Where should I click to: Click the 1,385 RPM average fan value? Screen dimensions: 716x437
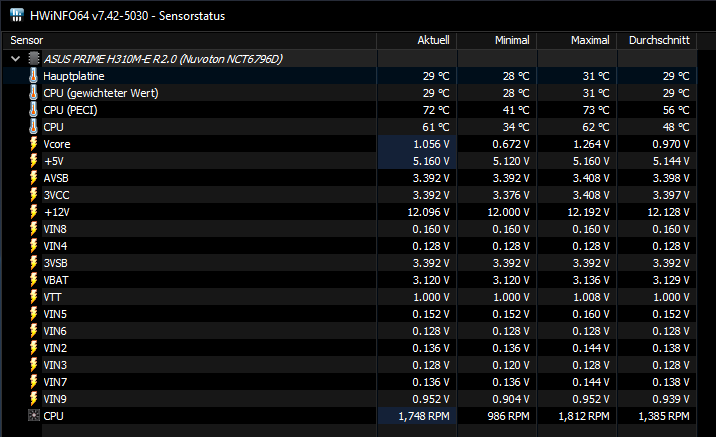[663, 416]
